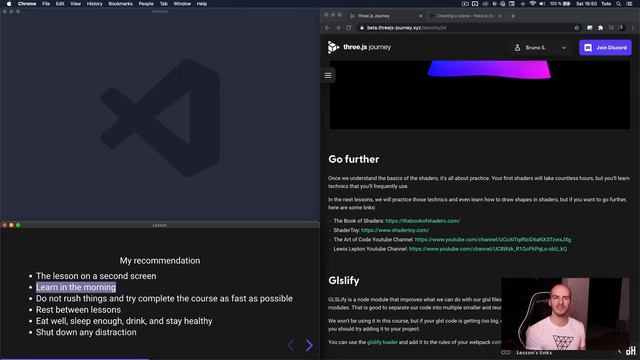Click the 'Do not rush things' bullet
640x360 pixels.
164,299
